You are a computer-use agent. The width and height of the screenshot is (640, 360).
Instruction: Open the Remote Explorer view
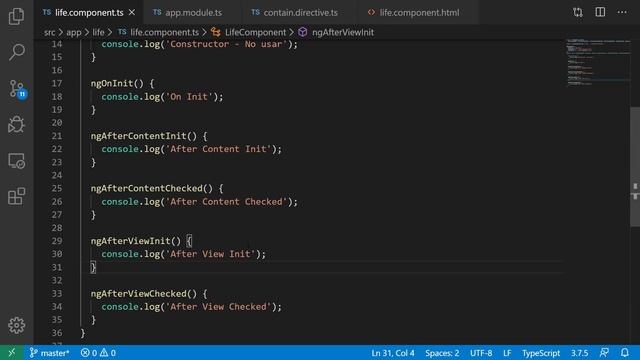[x=16, y=161]
